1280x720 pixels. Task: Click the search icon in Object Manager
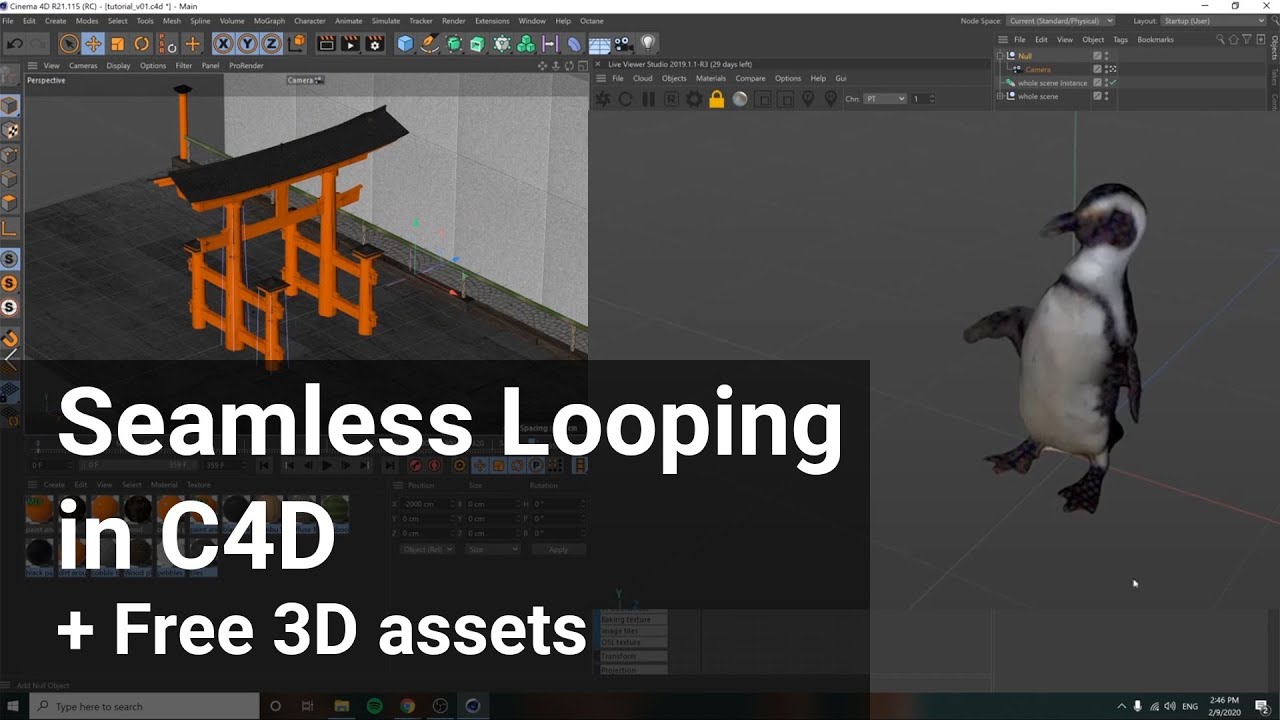[1219, 39]
